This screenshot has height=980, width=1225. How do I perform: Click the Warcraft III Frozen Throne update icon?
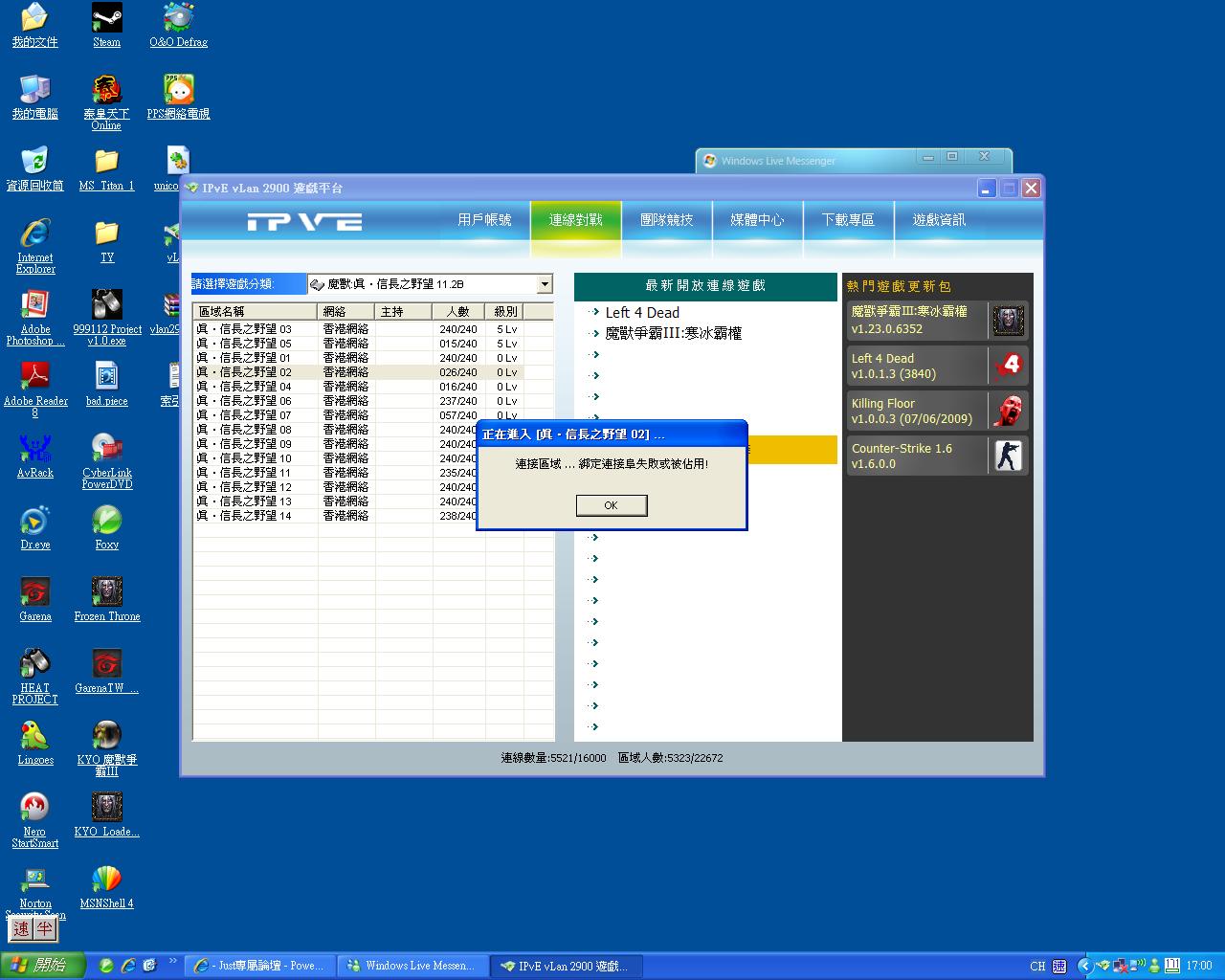coord(1008,321)
